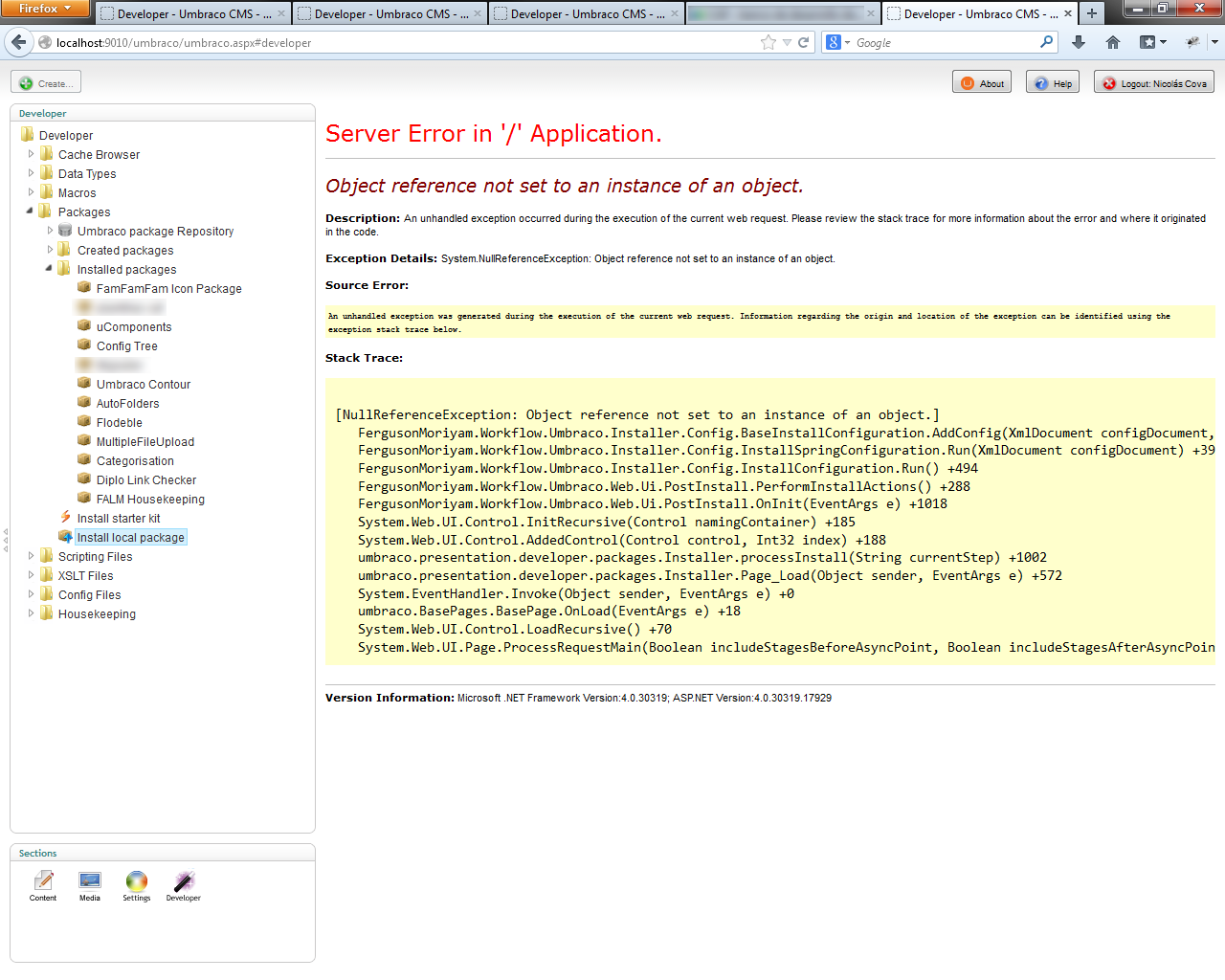Open the Firefox bookmarks menu icon
Image resolution: width=1225 pixels, height=980 pixels.
(1152, 42)
